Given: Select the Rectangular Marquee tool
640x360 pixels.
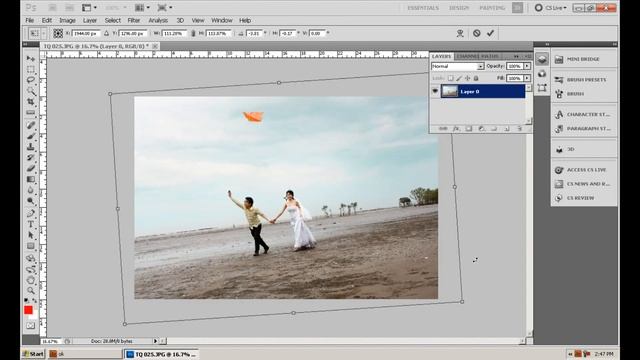Looking at the screenshot, I should pos(31,69).
